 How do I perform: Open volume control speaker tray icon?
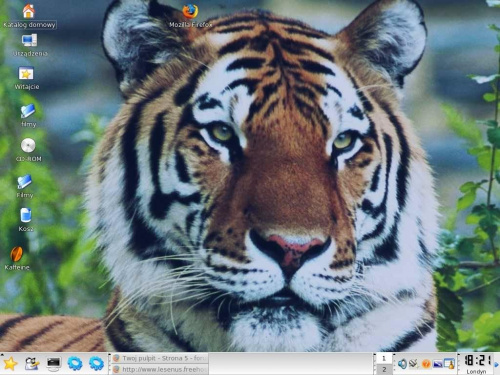pos(402,364)
